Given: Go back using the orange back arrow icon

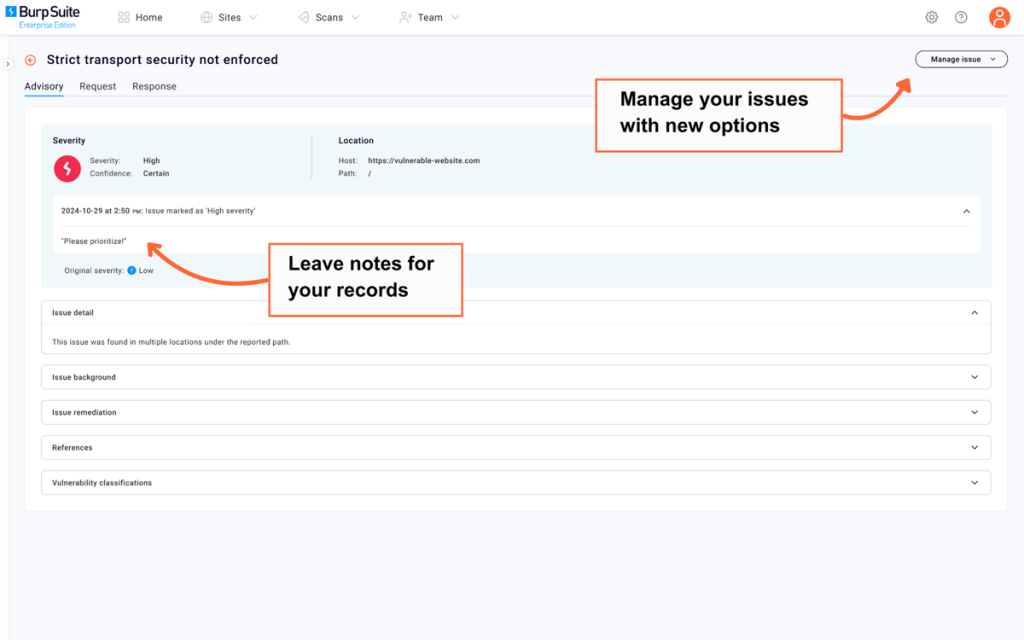Looking at the screenshot, I should (x=30, y=60).
